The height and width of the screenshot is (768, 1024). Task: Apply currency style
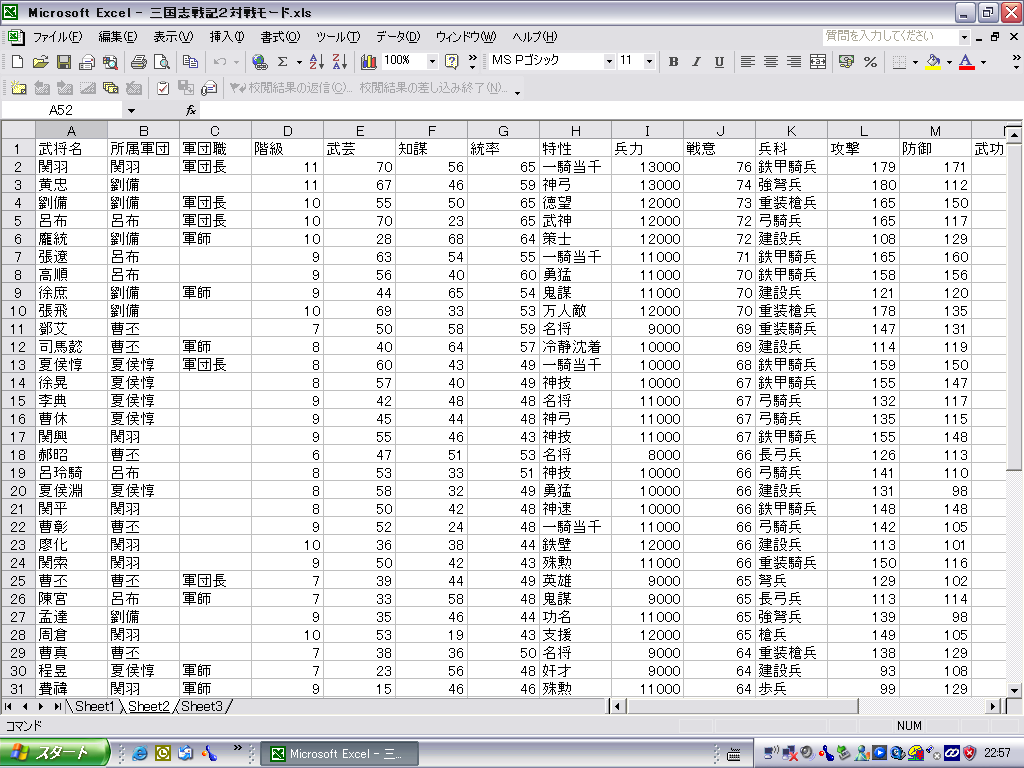[x=846, y=62]
